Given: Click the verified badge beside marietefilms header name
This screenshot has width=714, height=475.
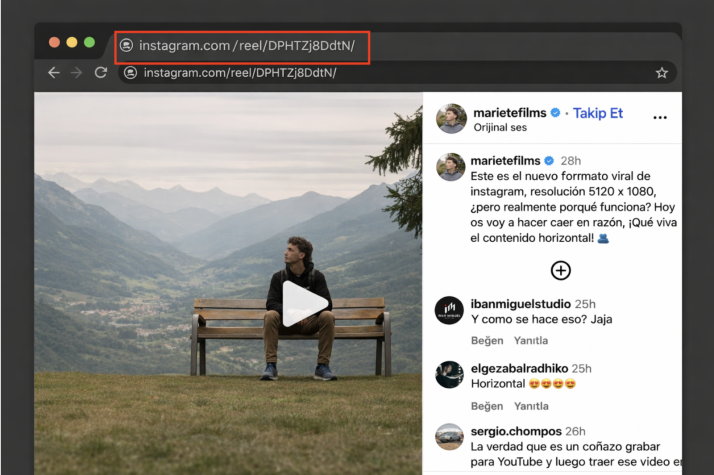Looking at the screenshot, I should click(555, 112).
